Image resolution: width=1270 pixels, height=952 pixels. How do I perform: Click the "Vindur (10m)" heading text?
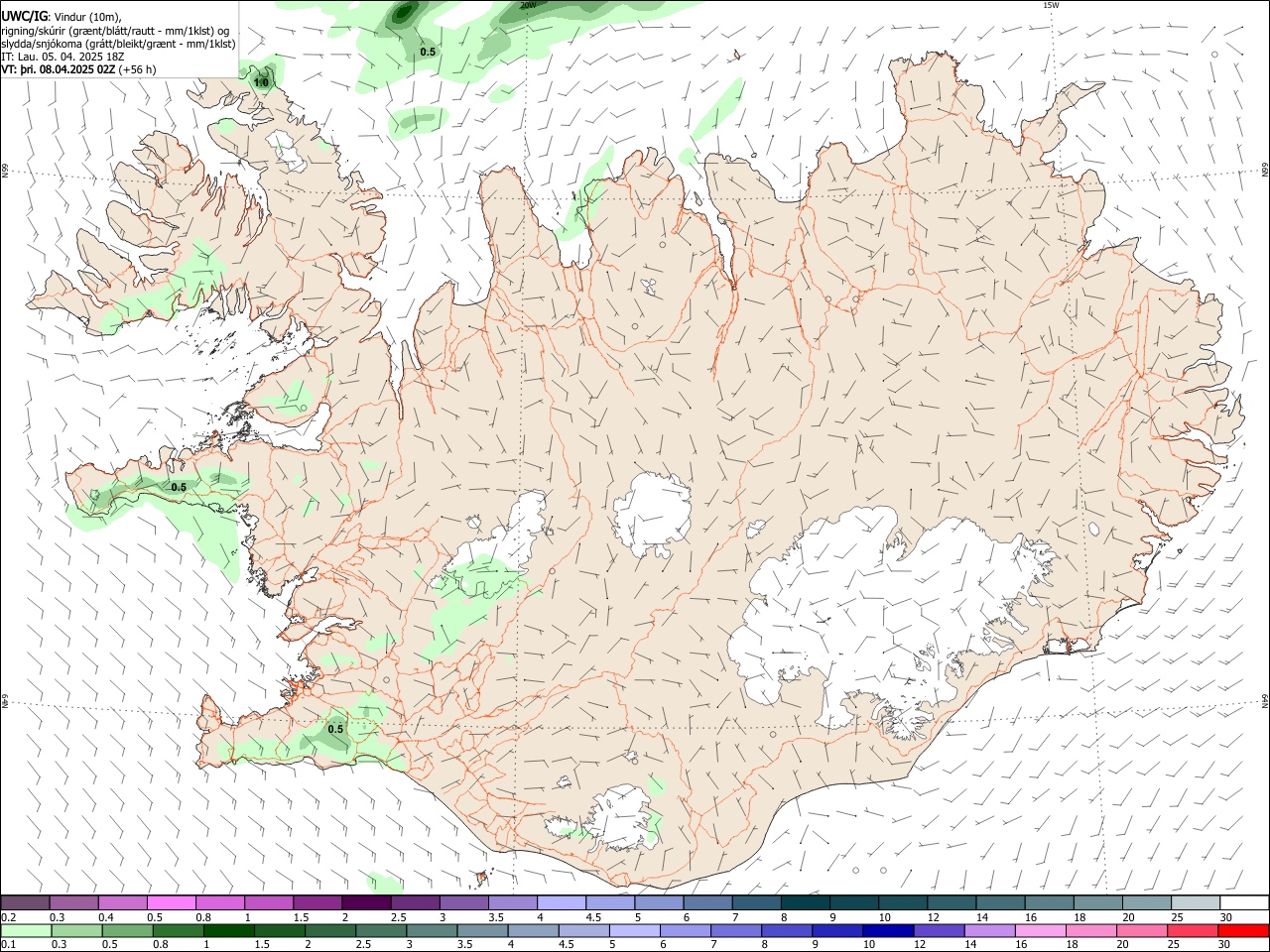click(x=87, y=17)
